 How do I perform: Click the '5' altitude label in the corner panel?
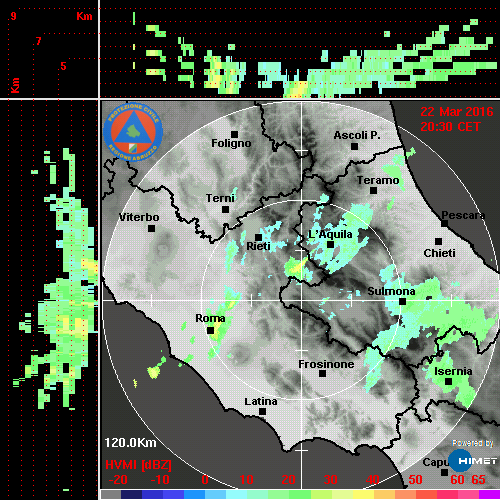[63, 66]
